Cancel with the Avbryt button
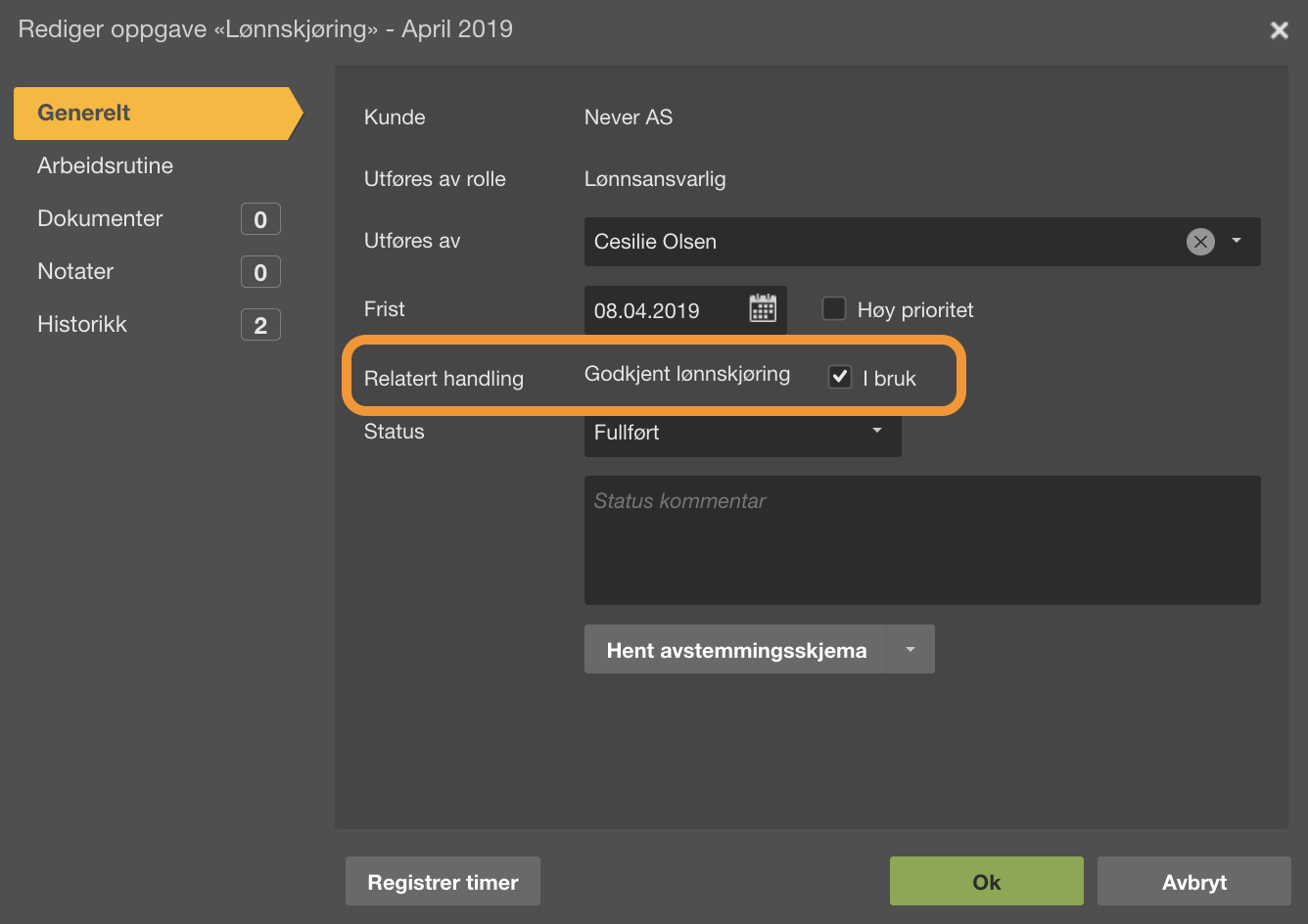The width and height of the screenshot is (1308, 924). click(1194, 882)
